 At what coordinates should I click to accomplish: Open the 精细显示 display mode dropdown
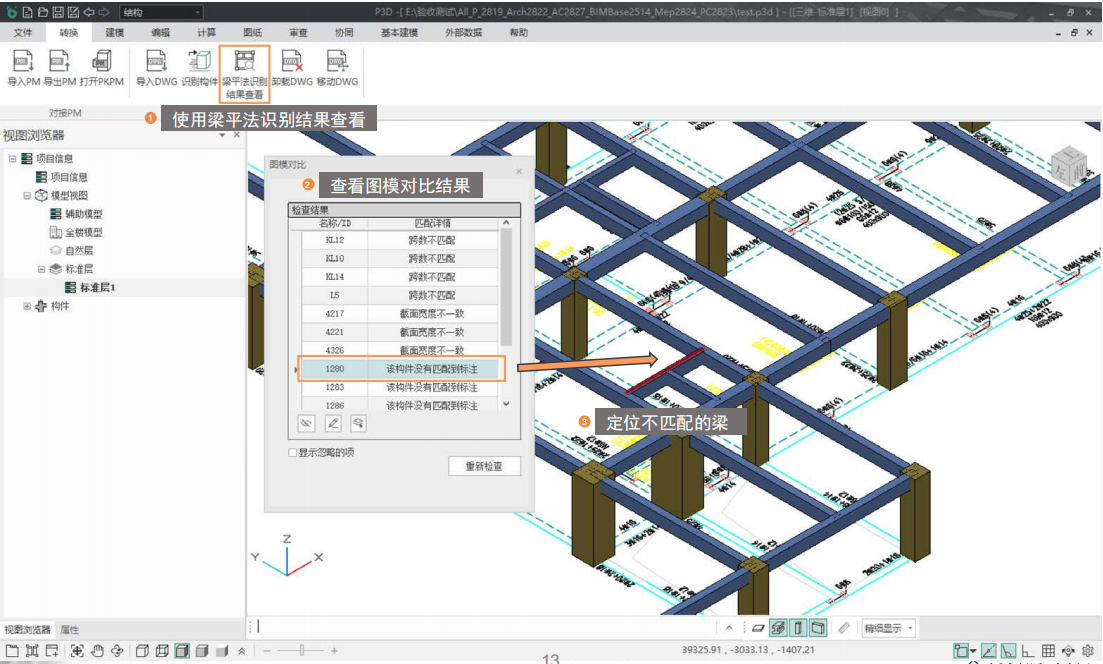click(889, 628)
